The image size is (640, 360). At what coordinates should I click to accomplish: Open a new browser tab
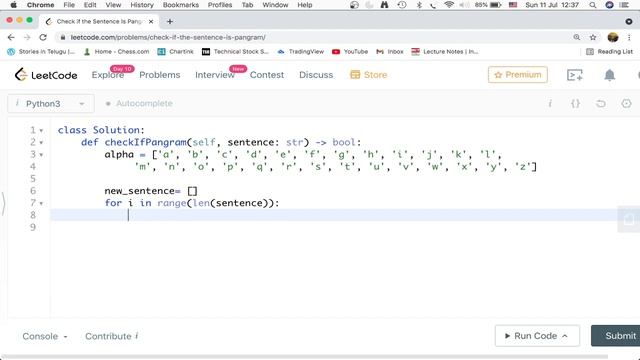[170, 21]
